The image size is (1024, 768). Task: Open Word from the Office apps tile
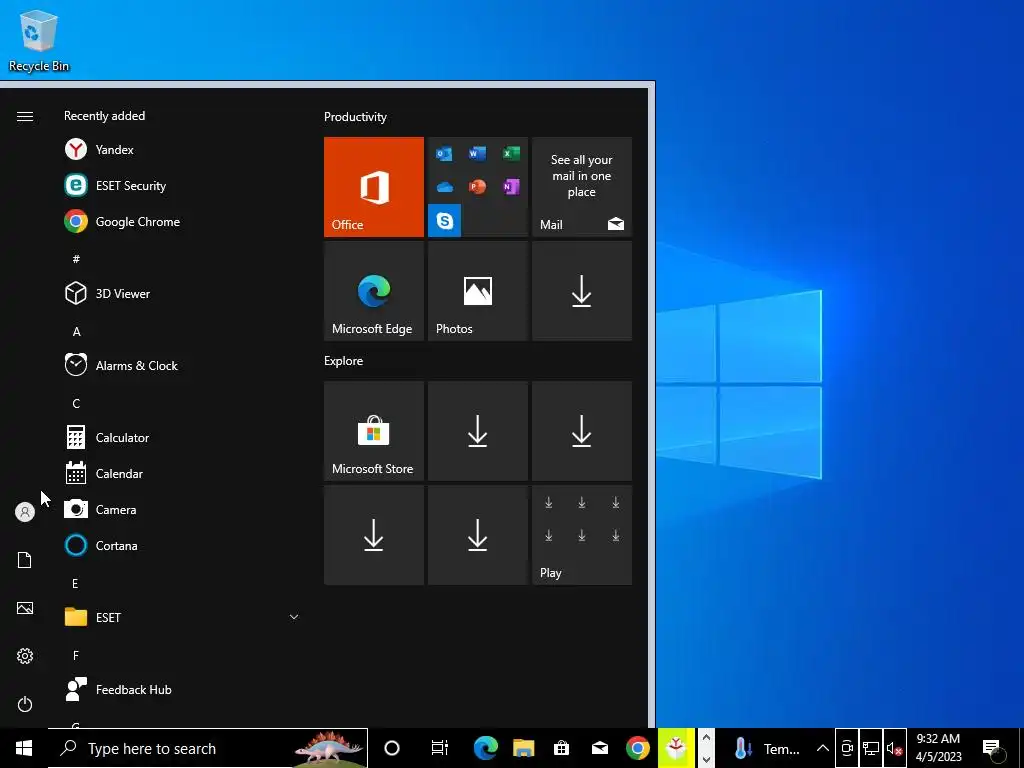[477, 153]
